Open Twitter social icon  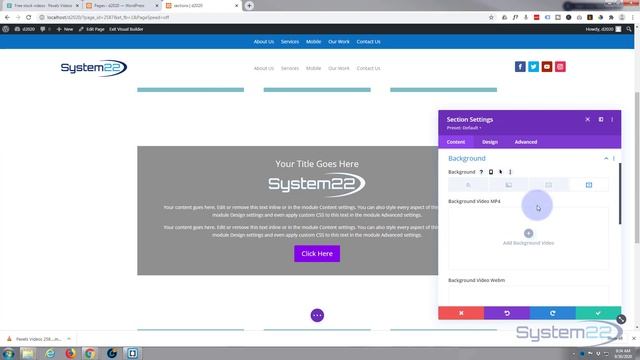pyautogui.click(x=533, y=67)
